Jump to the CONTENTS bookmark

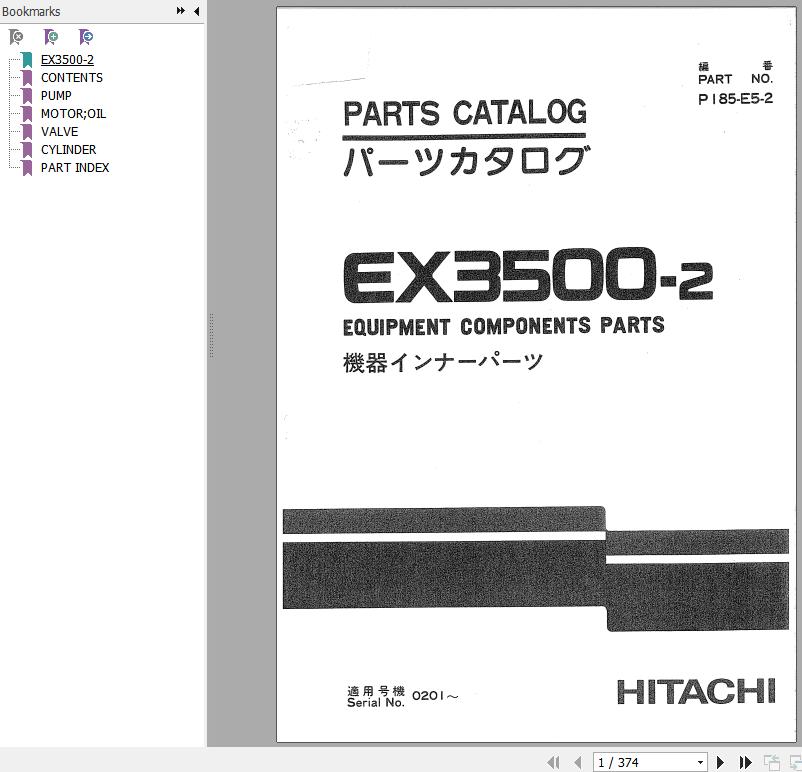72,78
